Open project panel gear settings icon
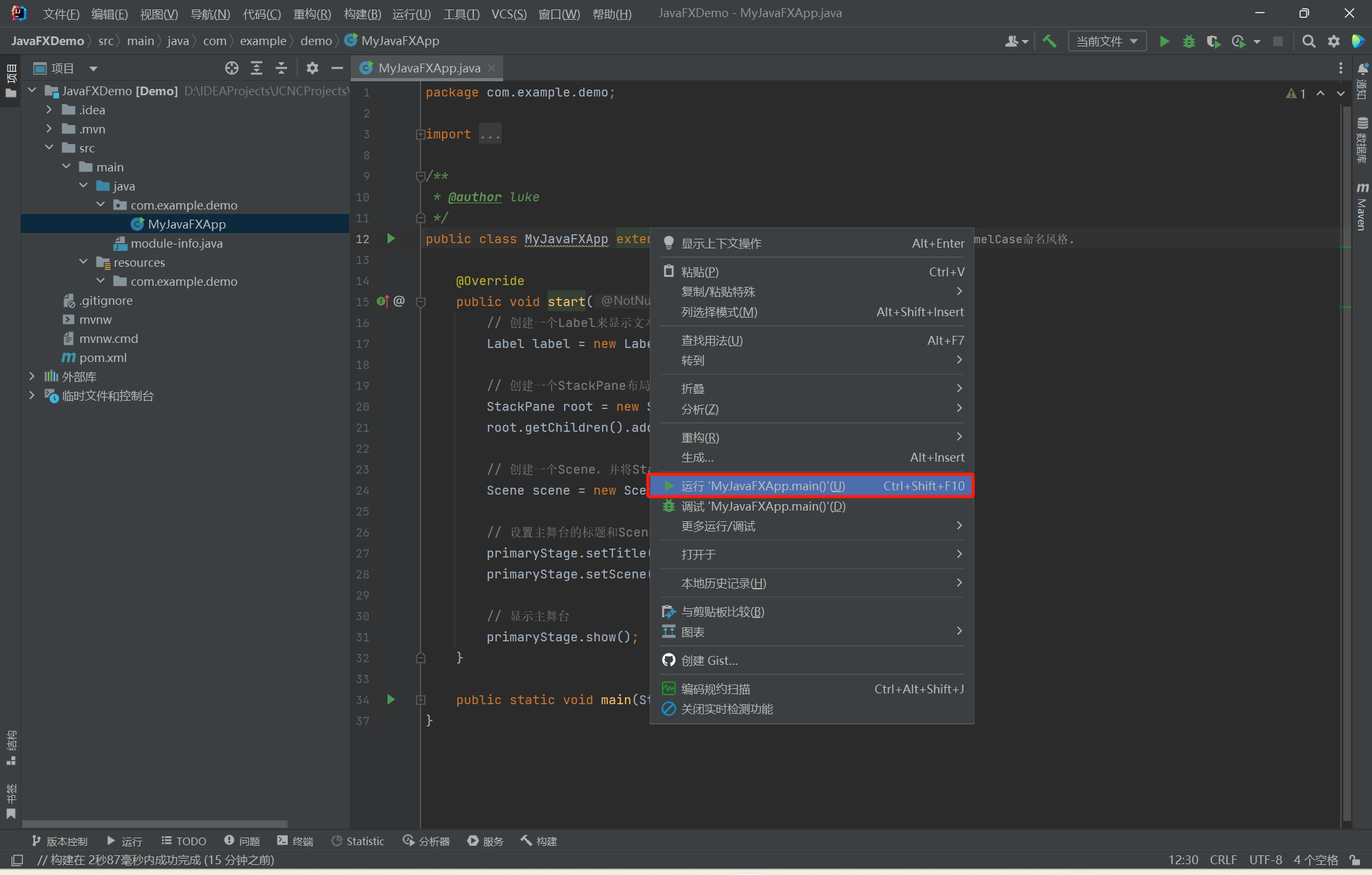 tap(312, 68)
